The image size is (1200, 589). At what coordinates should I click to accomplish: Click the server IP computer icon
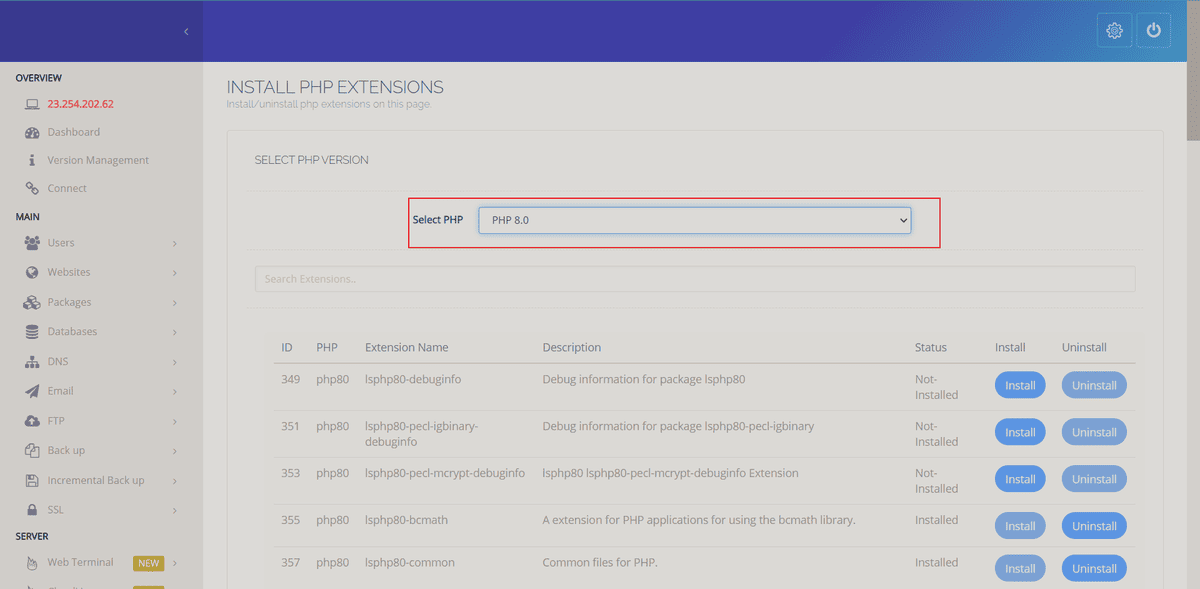32,104
